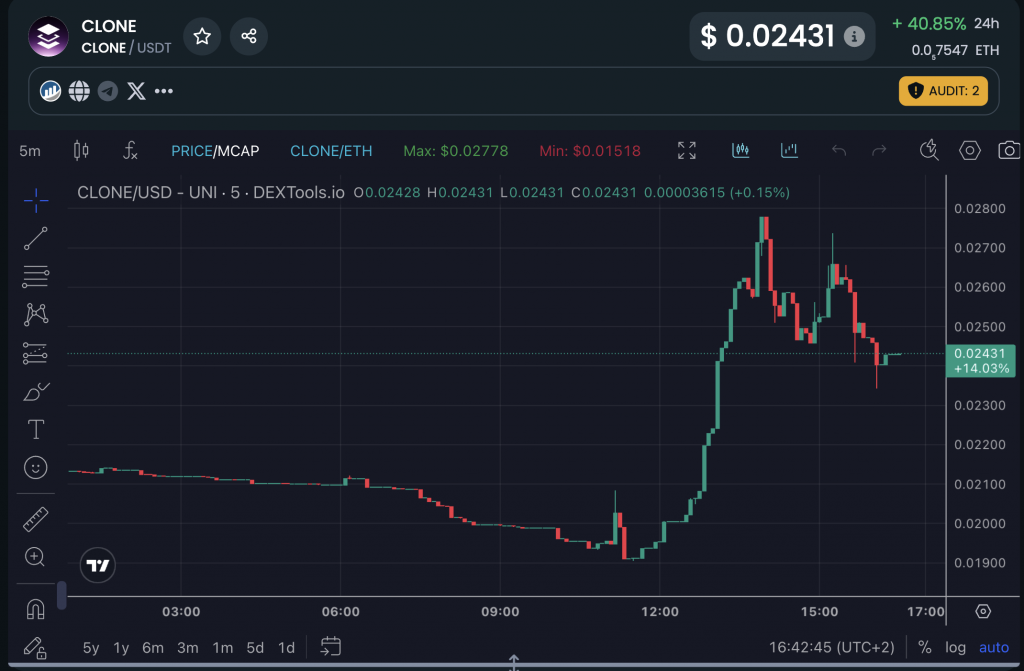Take a chart snapshot with camera icon
1024x671 pixels.
pyautogui.click(x=1009, y=151)
